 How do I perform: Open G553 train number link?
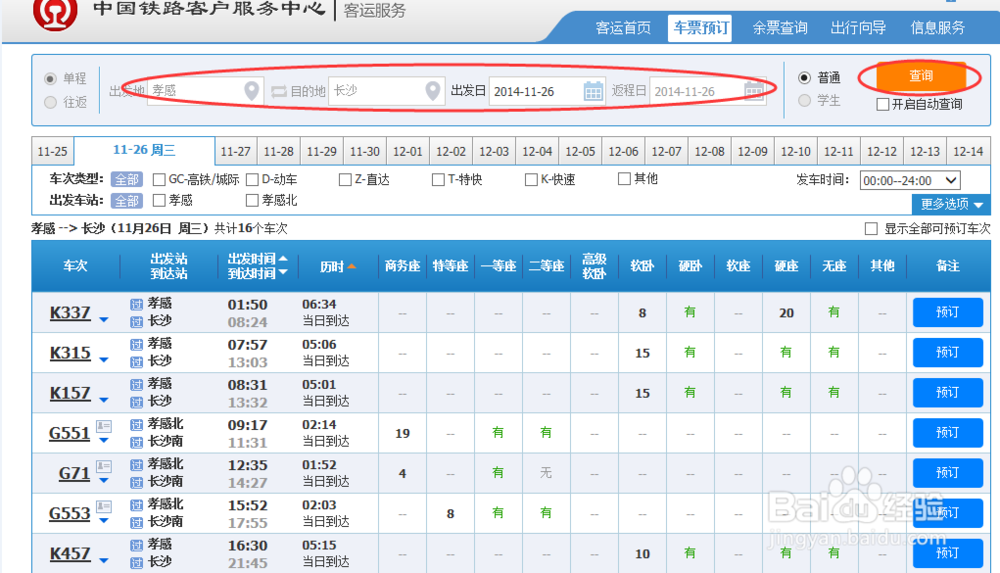click(x=70, y=514)
